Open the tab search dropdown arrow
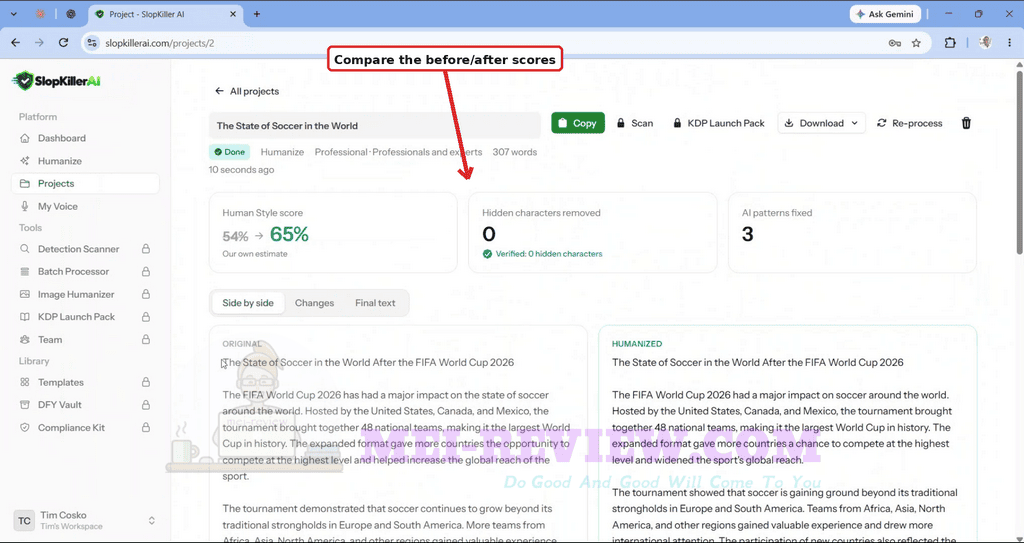Image resolution: width=1024 pixels, height=543 pixels. click(x=13, y=14)
